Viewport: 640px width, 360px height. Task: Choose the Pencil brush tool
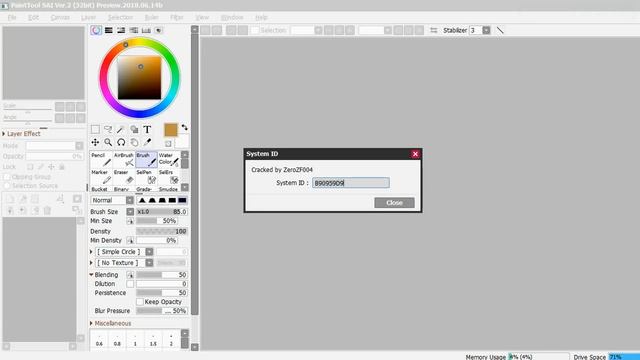coord(101,160)
